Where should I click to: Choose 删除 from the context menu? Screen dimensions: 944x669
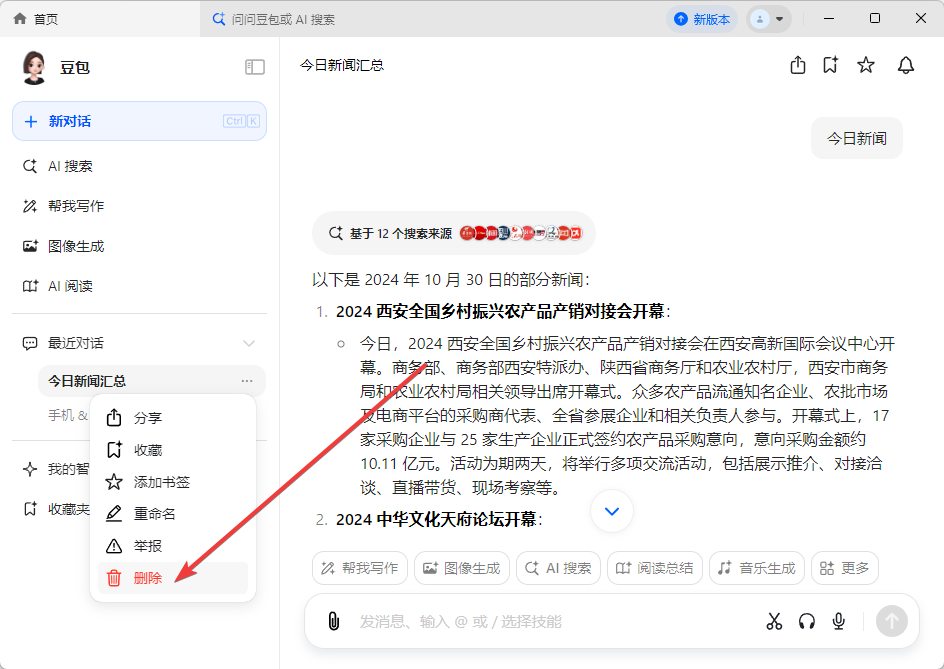pos(173,578)
